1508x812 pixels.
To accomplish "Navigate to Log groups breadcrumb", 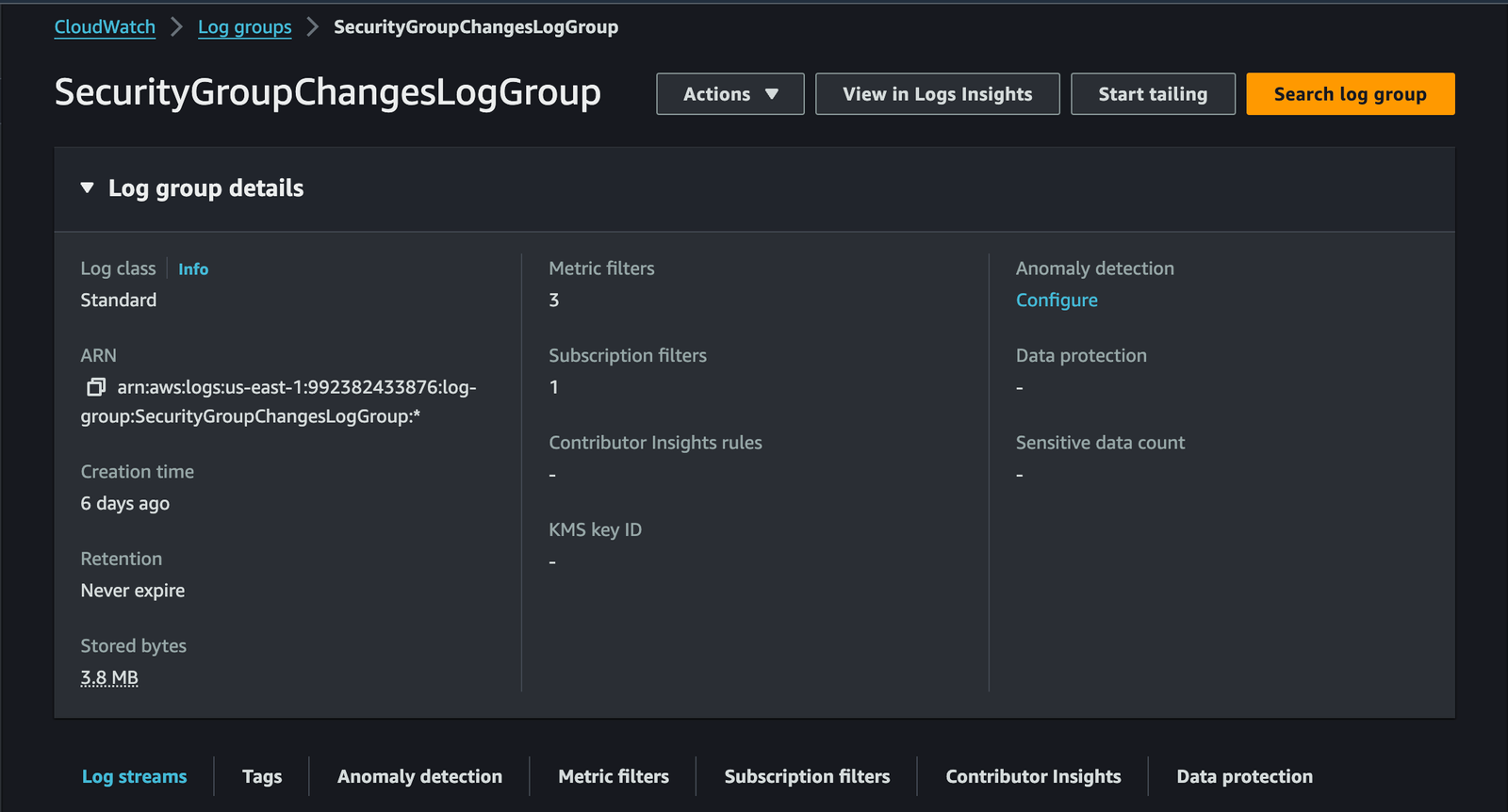I will (244, 27).
